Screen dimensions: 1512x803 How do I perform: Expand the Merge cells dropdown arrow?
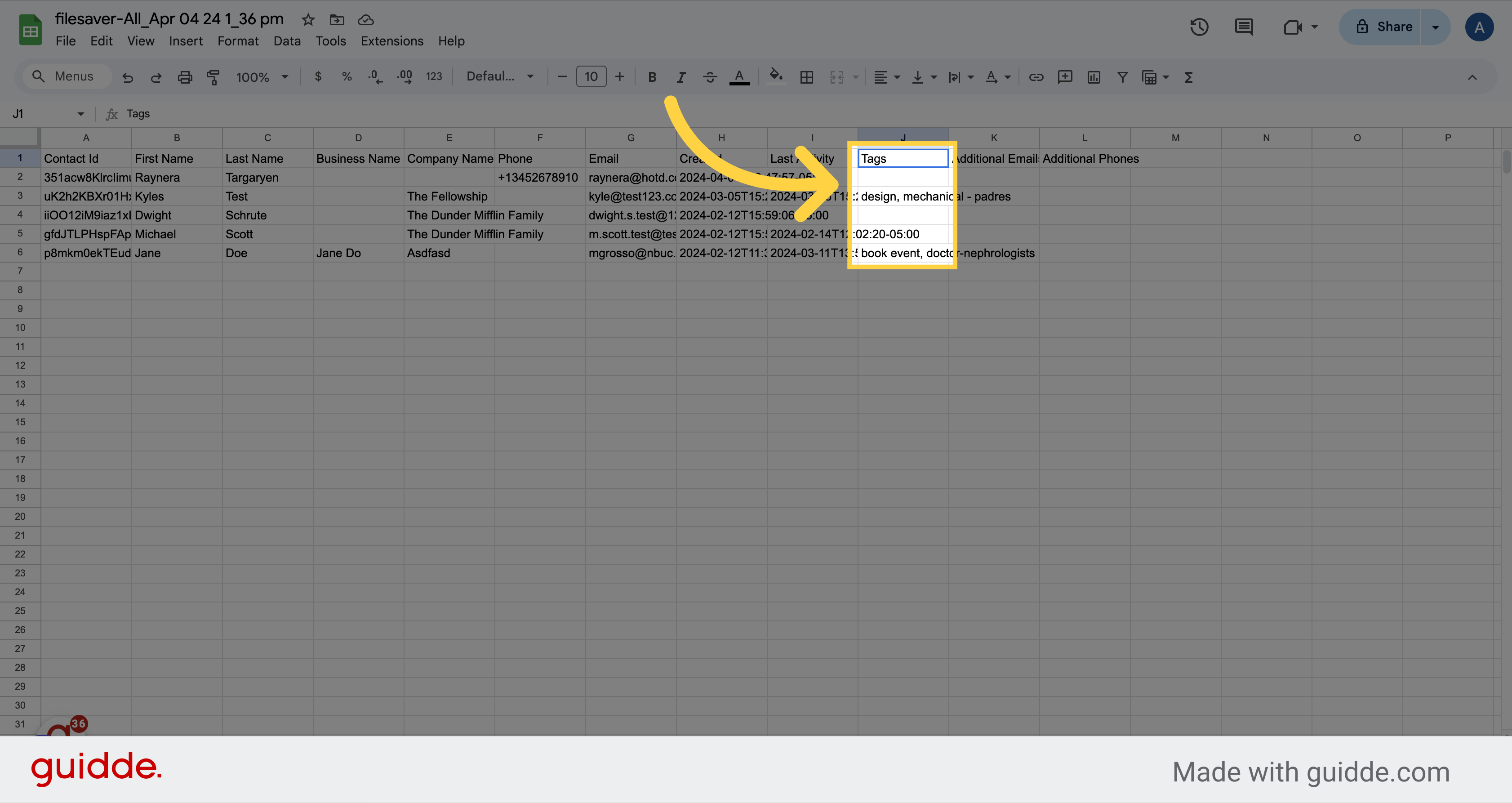pyautogui.click(x=855, y=77)
